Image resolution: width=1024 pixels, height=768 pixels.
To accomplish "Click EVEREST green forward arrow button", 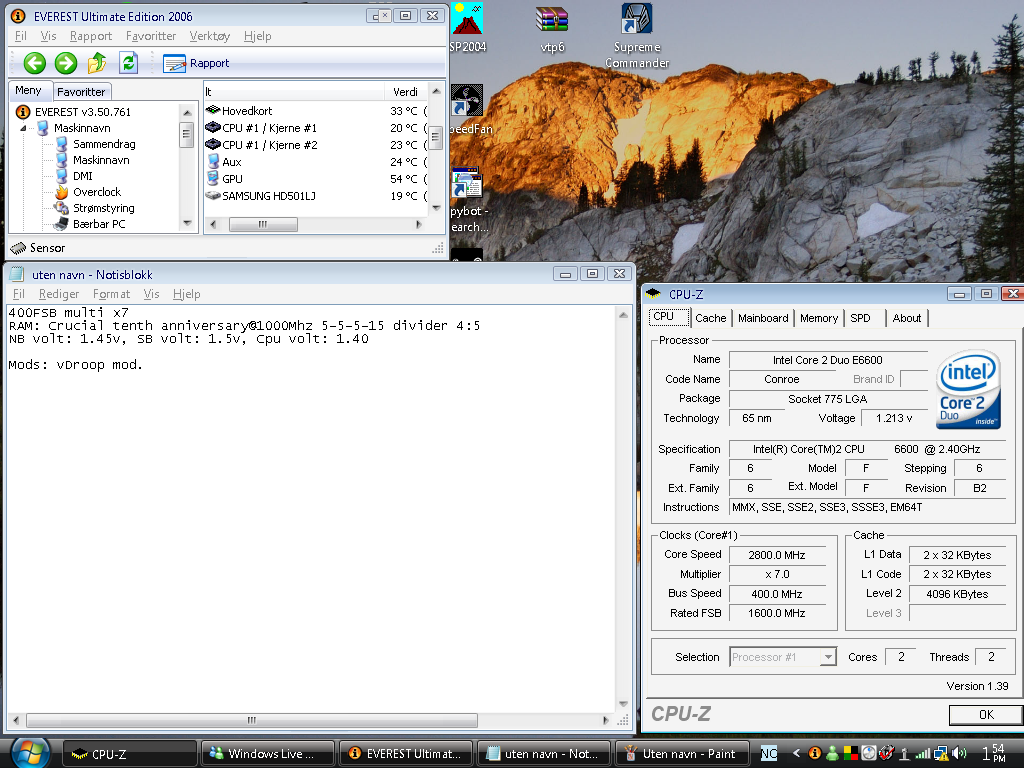I will tap(65, 63).
